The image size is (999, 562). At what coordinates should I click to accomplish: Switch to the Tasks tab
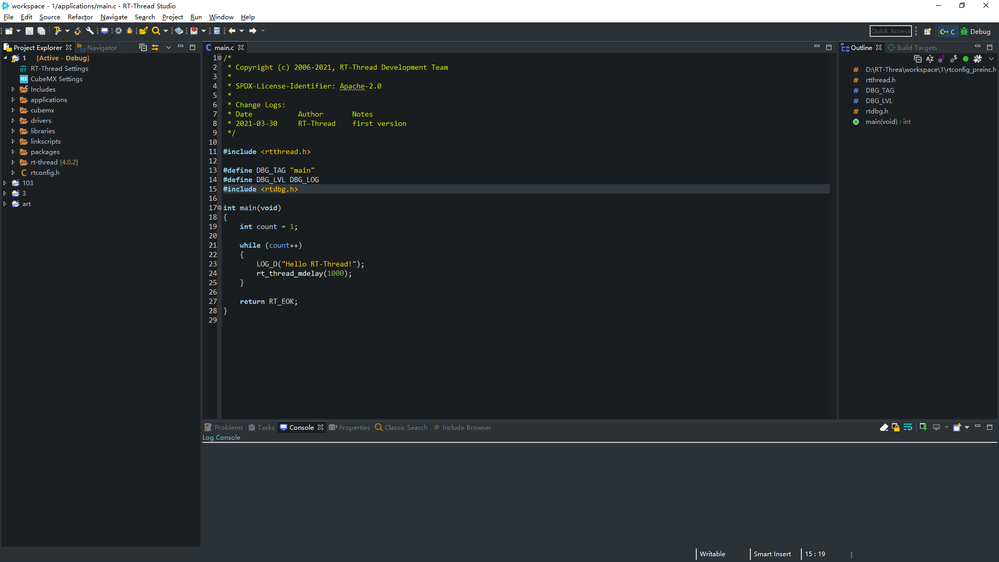[x=261, y=428]
